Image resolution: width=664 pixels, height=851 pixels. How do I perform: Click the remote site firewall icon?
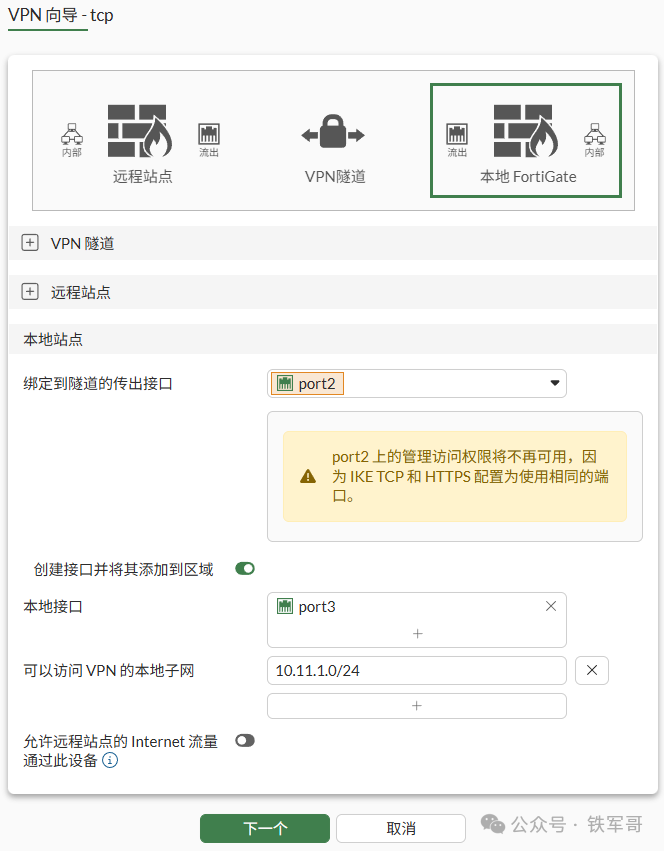(140, 131)
